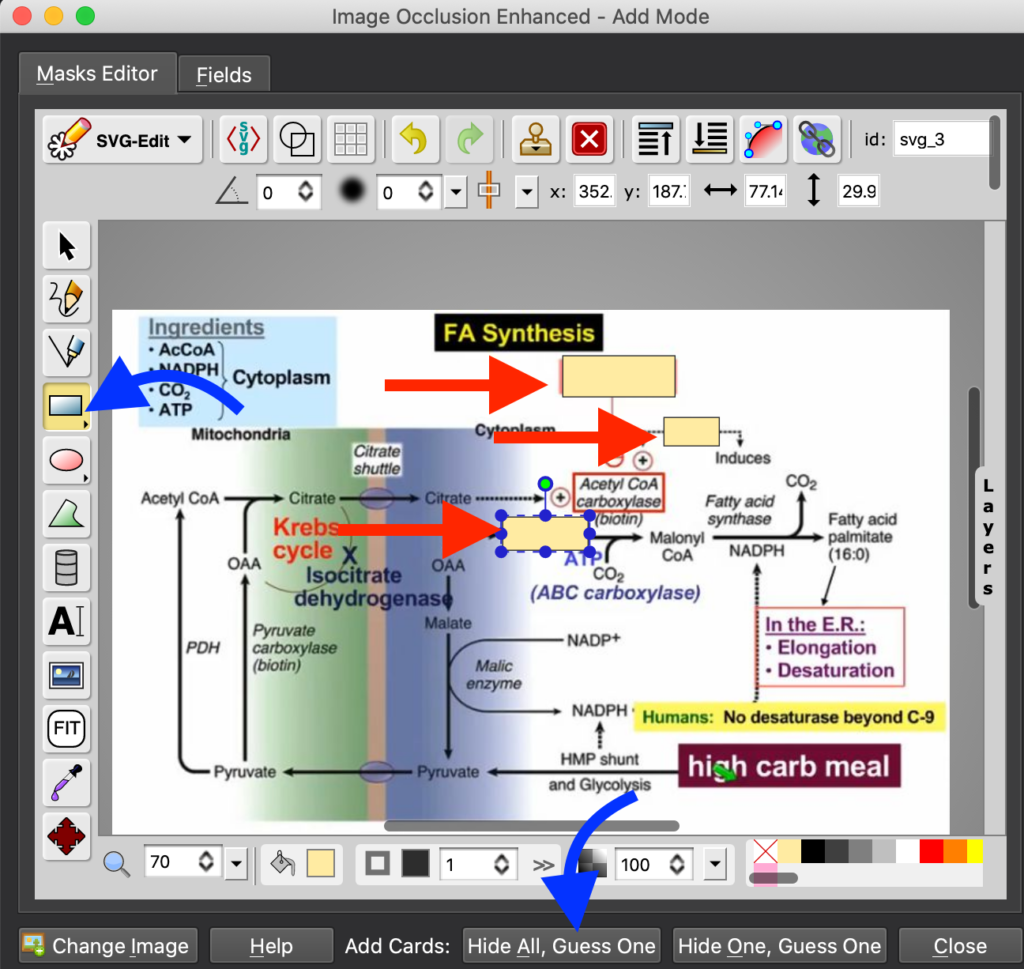Choose the Select arrow tool

(x=67, y=246)
